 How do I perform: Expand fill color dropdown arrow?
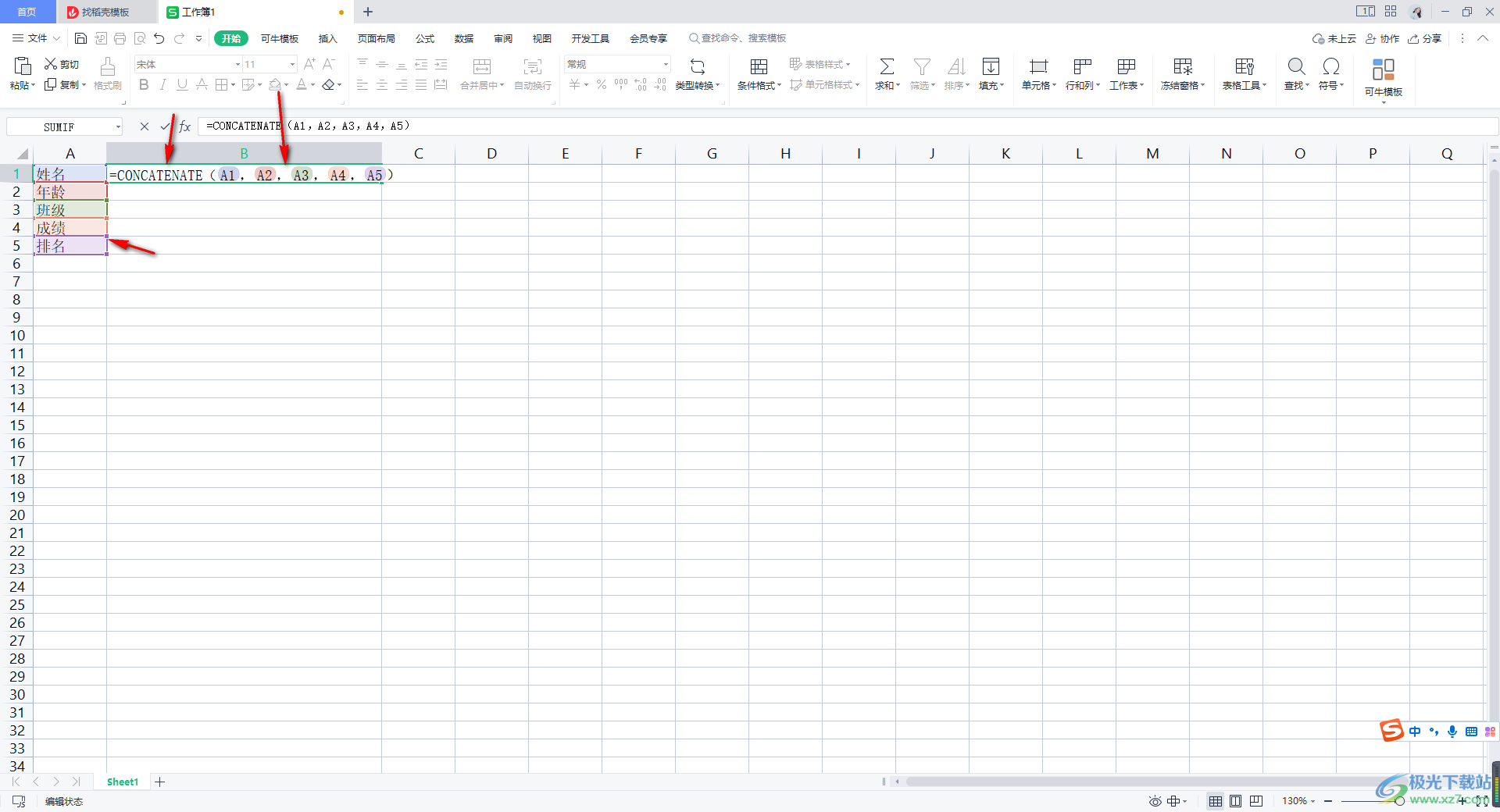coord(287,85)
